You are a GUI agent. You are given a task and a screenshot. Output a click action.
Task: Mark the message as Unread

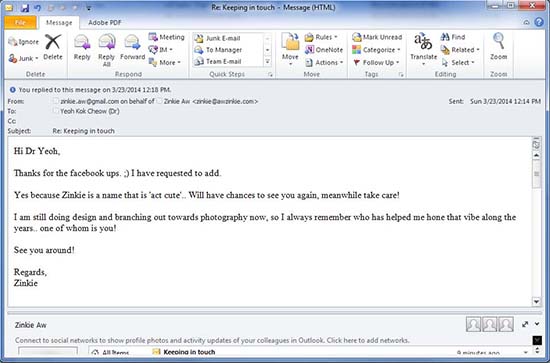click(x=377, y=37)
